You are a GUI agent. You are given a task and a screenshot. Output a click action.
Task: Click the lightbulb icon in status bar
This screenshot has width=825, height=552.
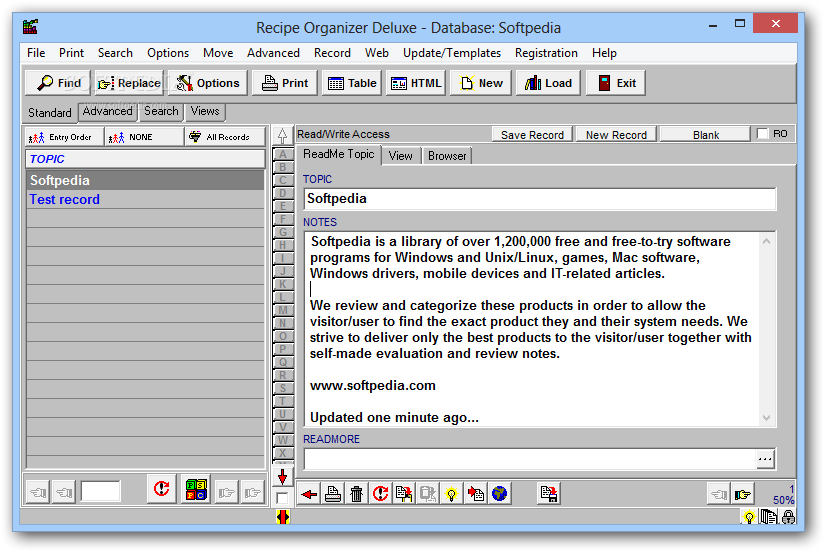[x=749, y=517]
